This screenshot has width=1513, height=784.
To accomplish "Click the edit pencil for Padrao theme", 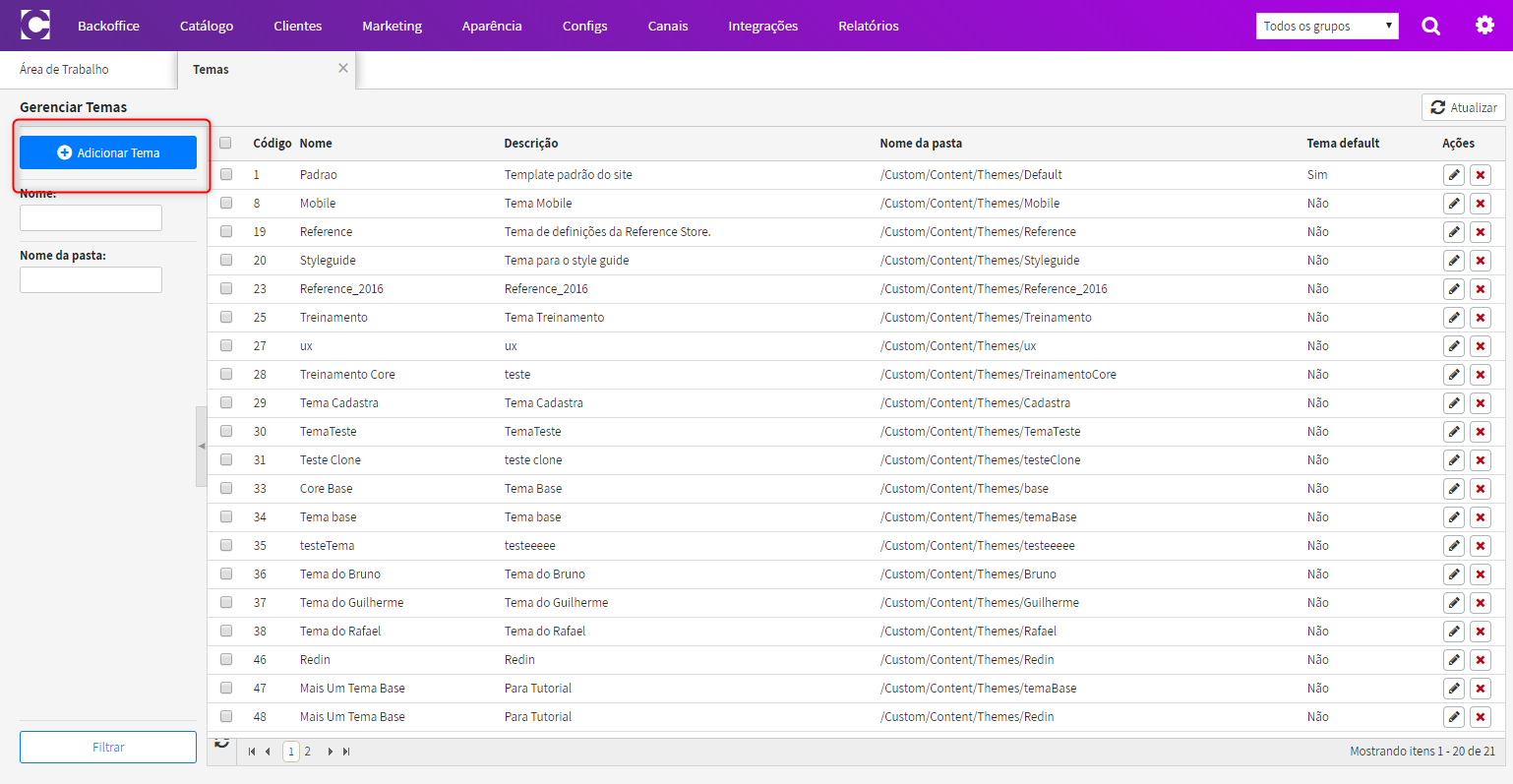I will pos(1454,175).
